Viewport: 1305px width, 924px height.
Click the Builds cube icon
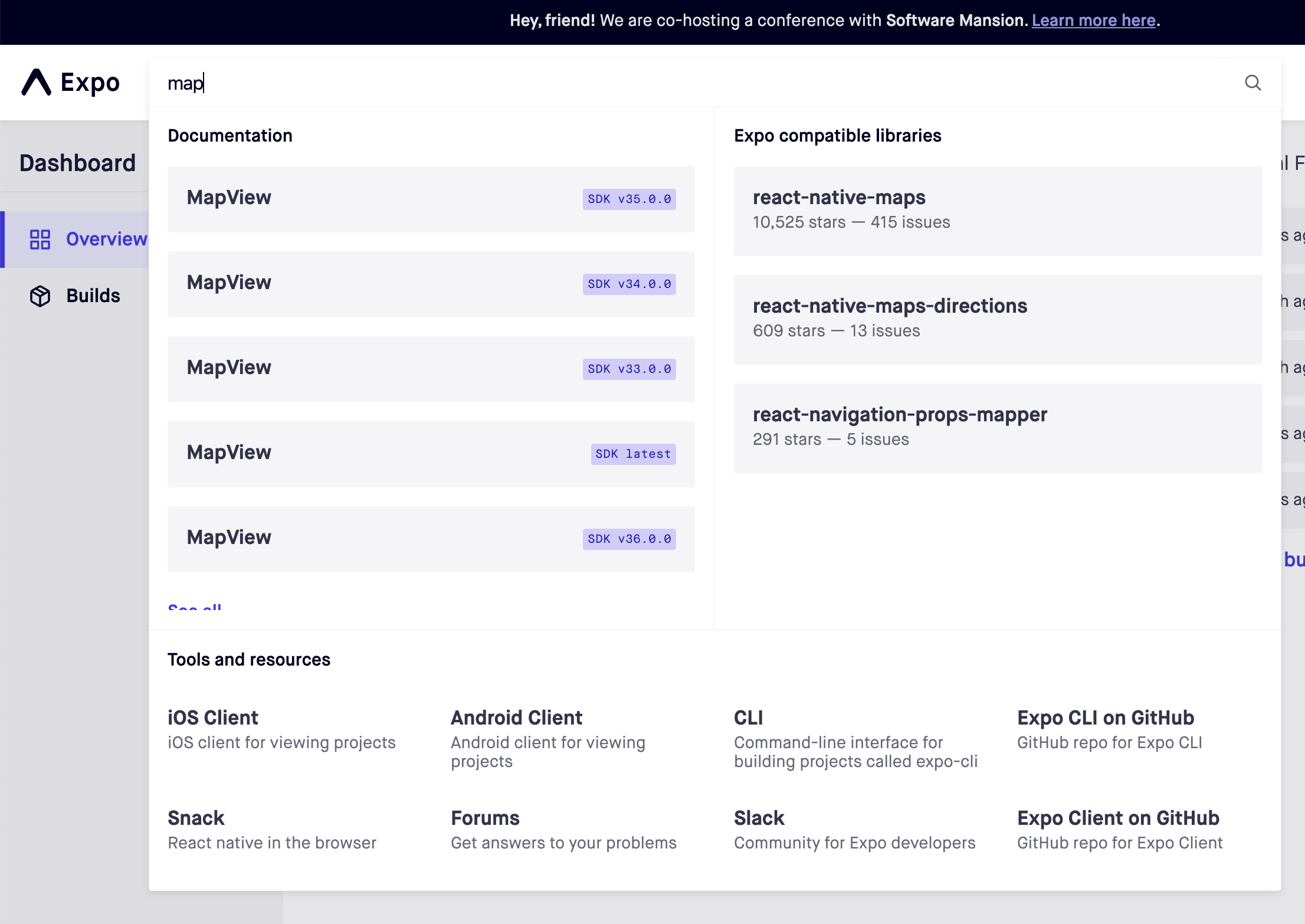click(40, 296)
